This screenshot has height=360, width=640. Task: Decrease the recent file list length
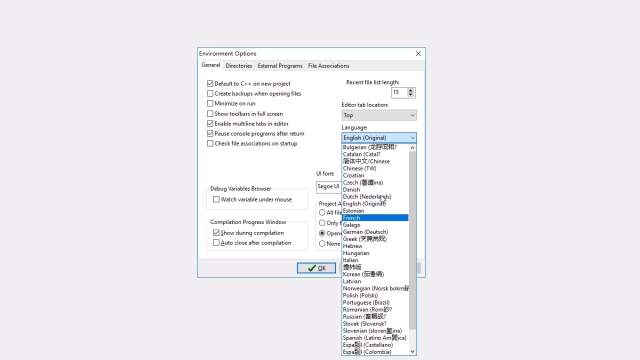pos(411,95)
